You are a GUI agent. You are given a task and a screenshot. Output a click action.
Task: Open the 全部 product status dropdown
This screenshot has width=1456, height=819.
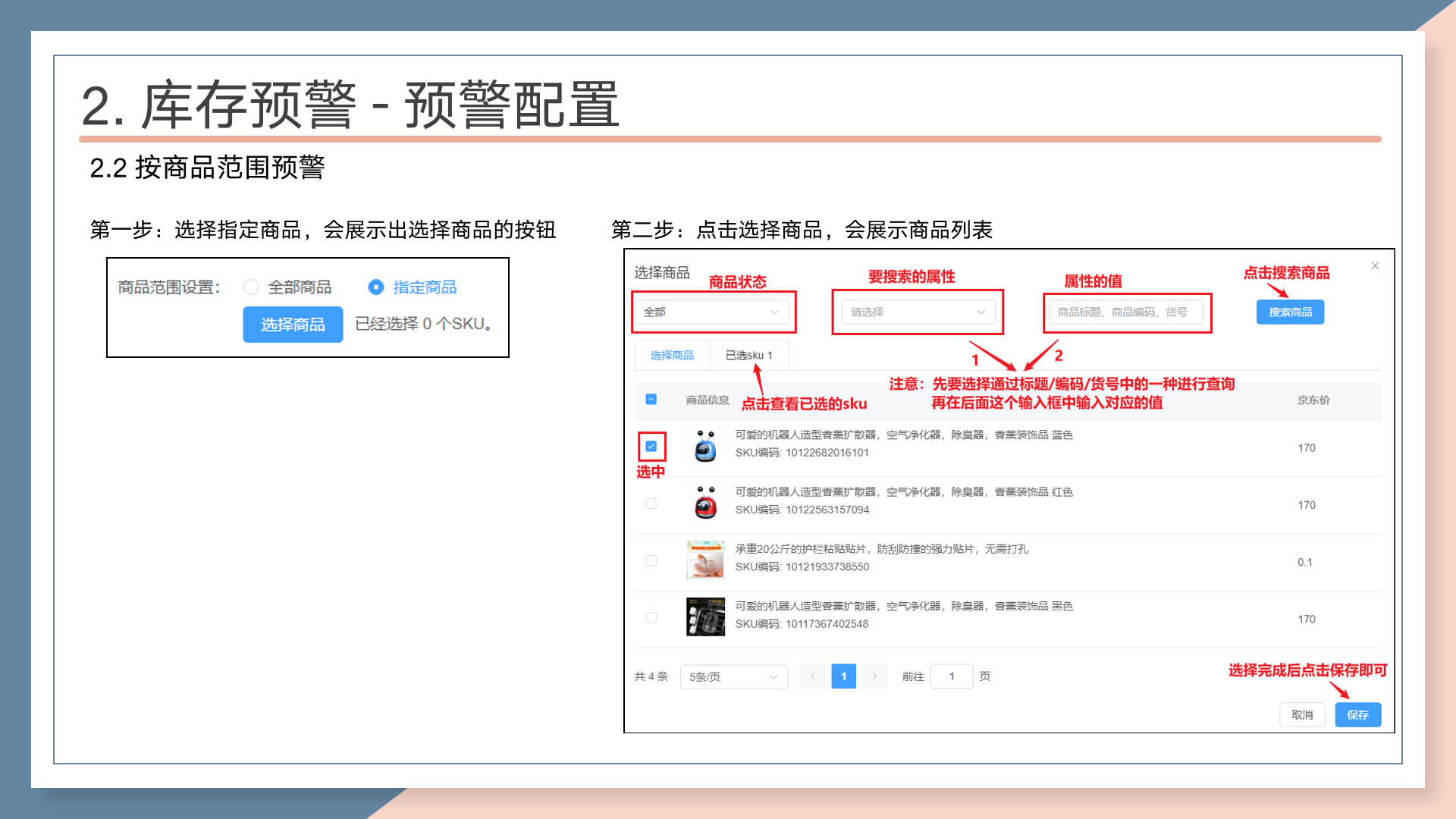point(711,312)
